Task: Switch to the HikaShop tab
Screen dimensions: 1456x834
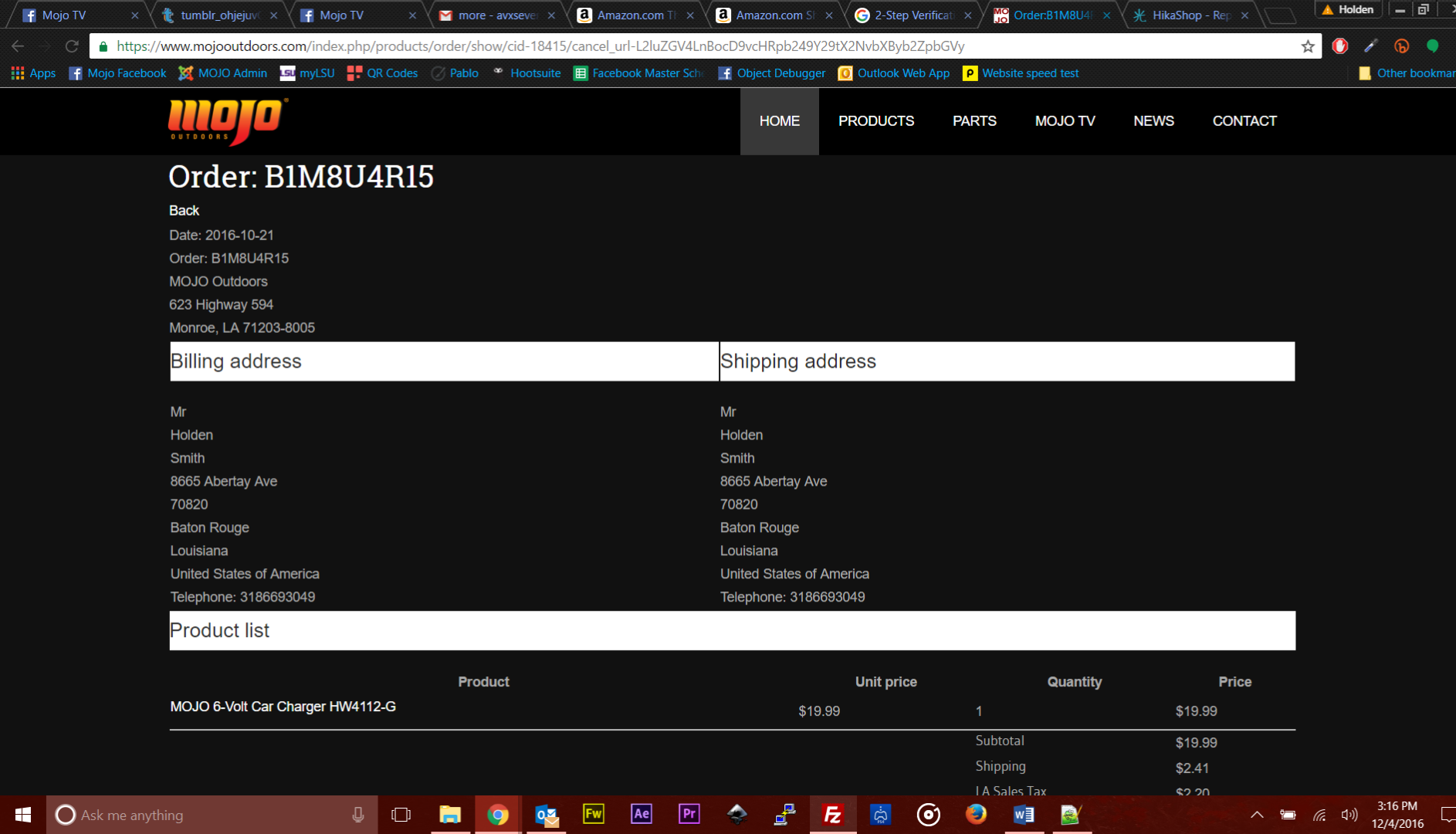Action: pos(1191,15)
